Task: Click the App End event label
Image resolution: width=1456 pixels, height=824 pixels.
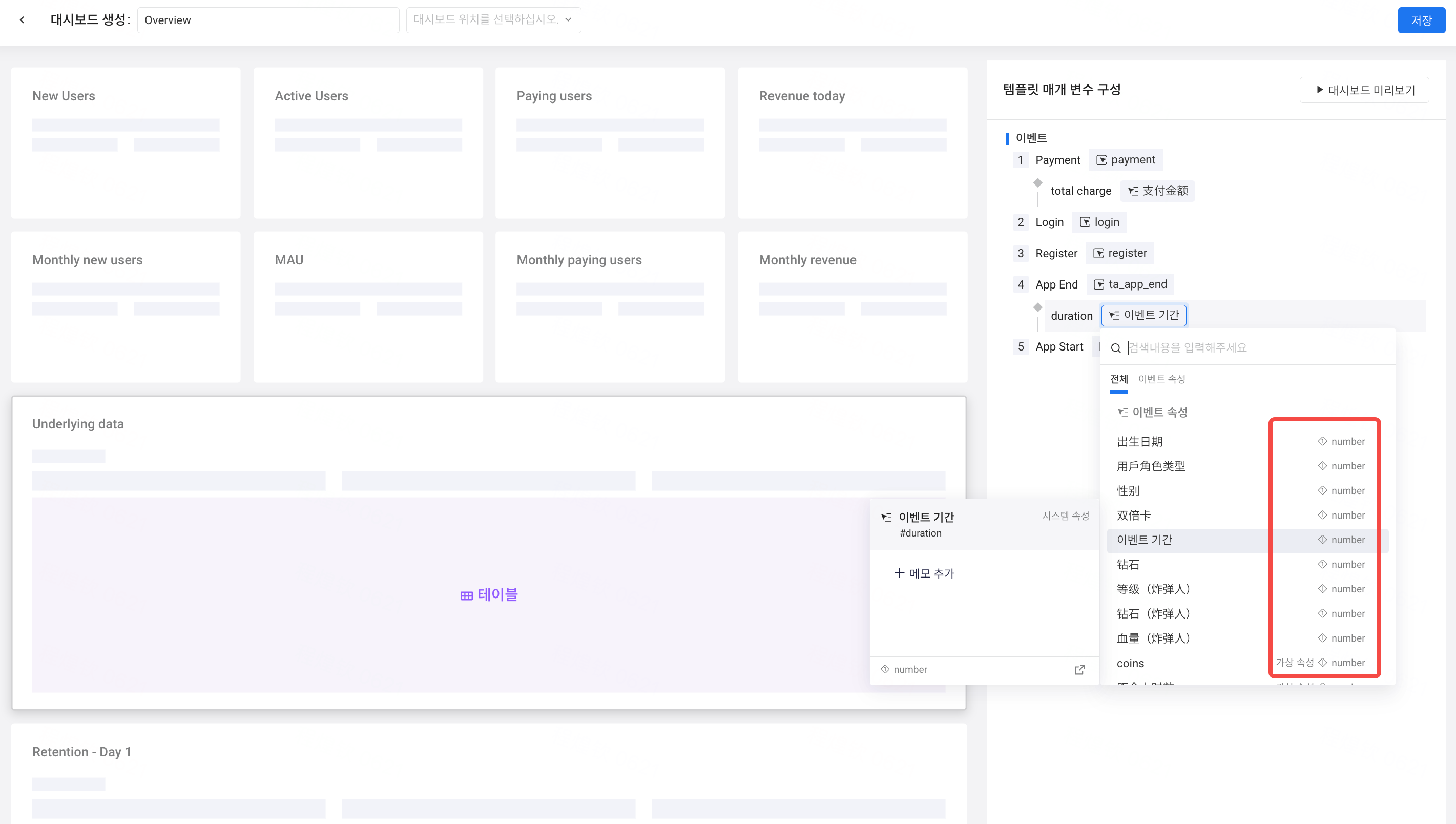Action: (x=1056, y=285)
